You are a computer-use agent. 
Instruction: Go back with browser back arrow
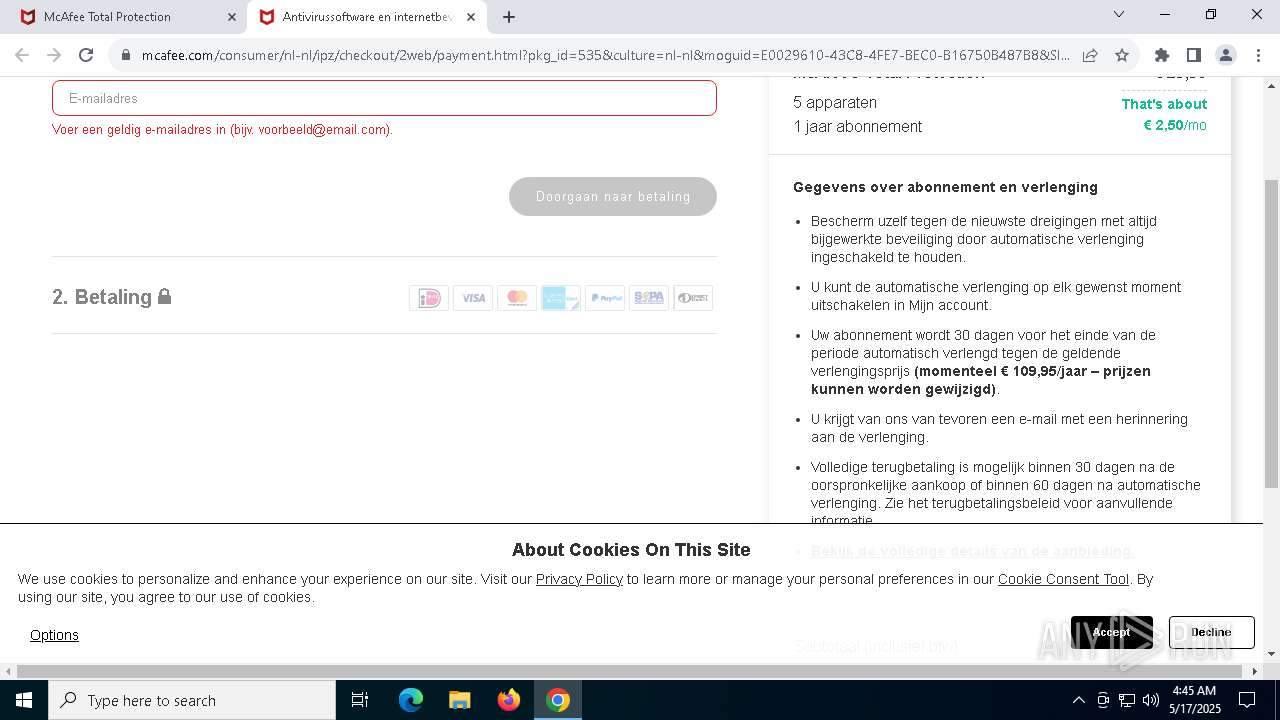point(22,55)
